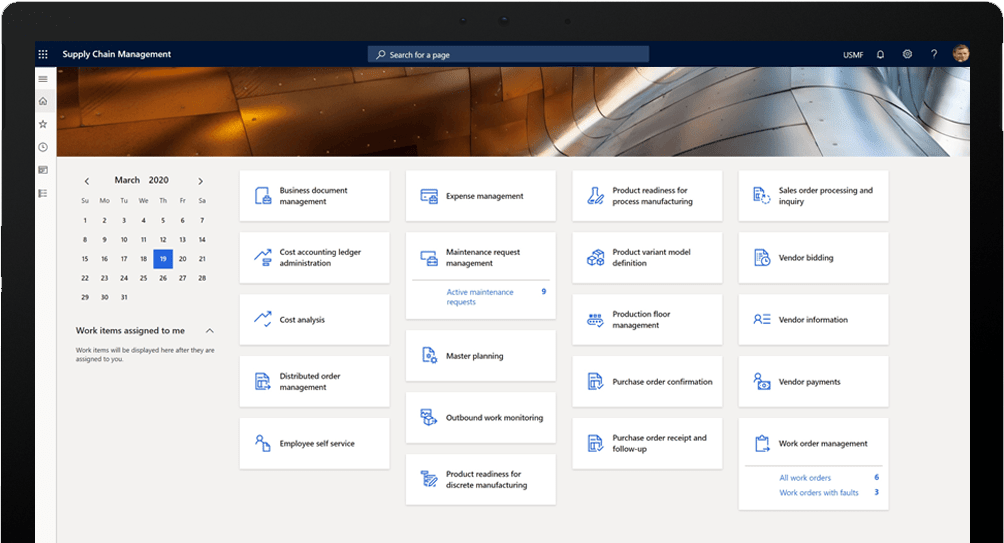Viewport: 1004px width, 543px height.
Task: Go to Home in the sidebar
Action: coord(43,101)
